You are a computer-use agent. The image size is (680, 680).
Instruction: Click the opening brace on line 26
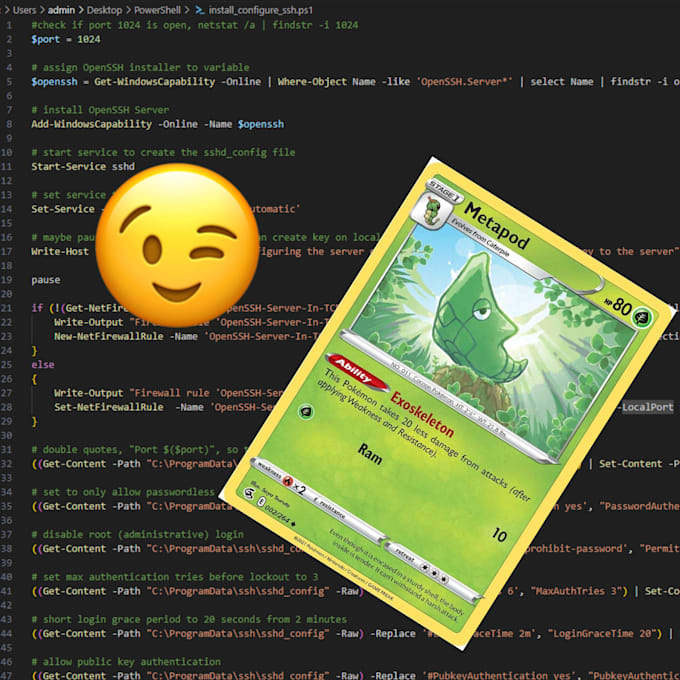coord(34,379)
